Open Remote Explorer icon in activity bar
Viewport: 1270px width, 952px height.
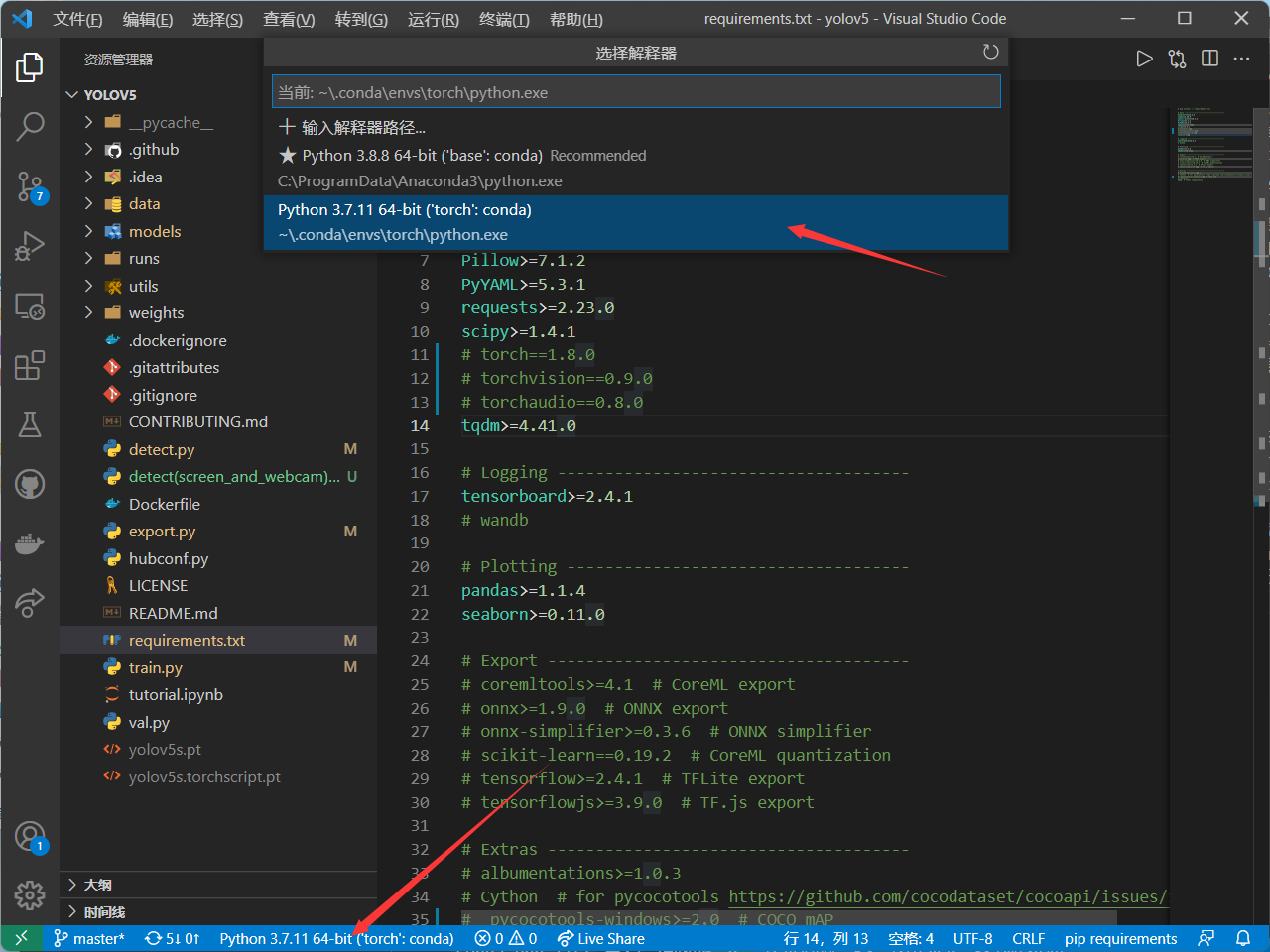pyautogui.click(x=30, y=306)
